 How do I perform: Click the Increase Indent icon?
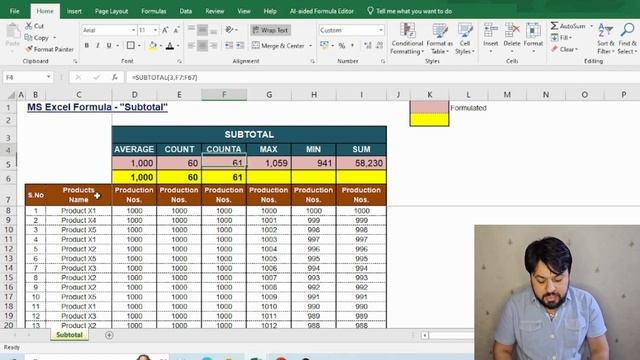(240, 45)
